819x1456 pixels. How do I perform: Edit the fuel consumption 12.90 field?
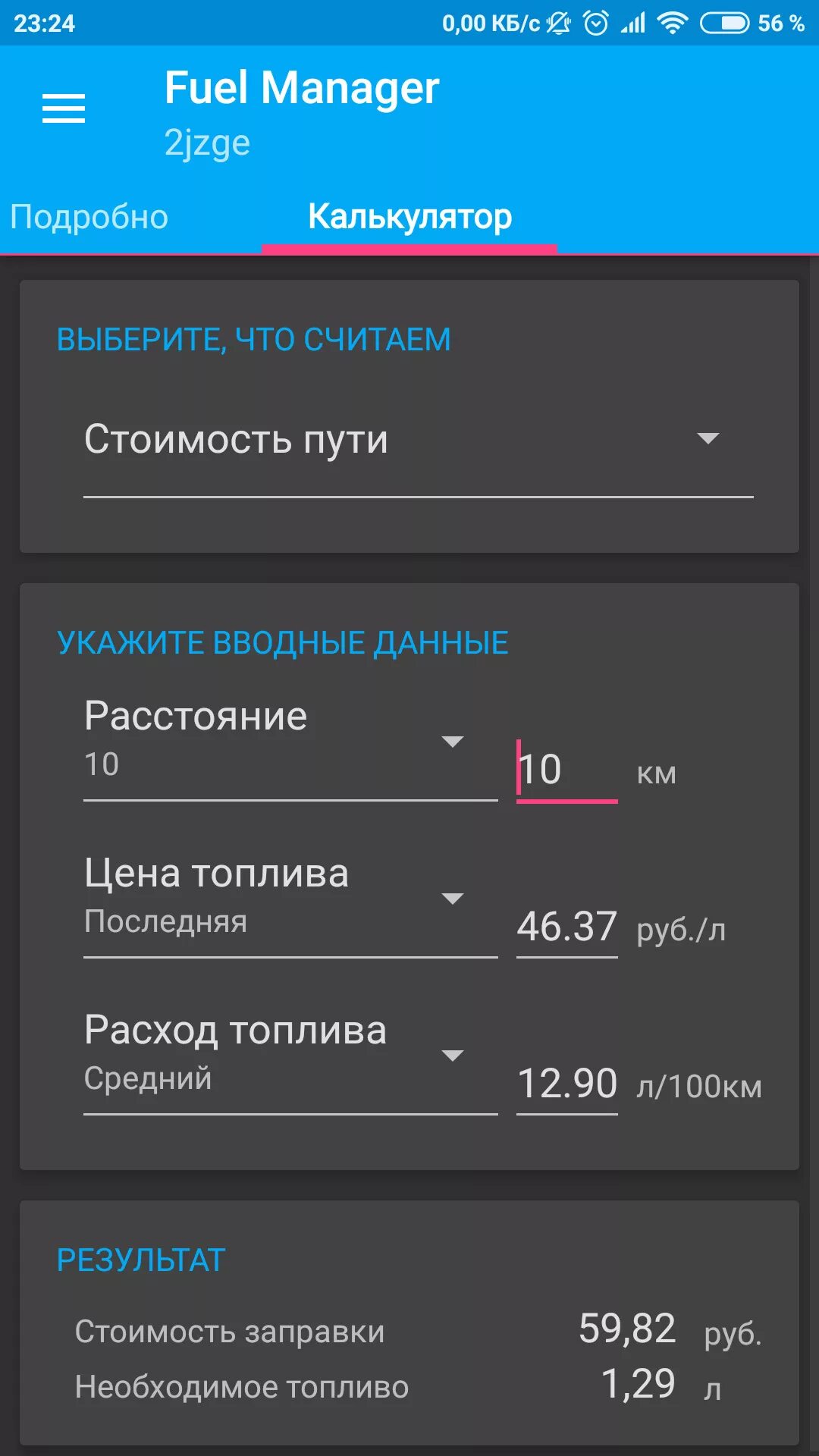566,1084
